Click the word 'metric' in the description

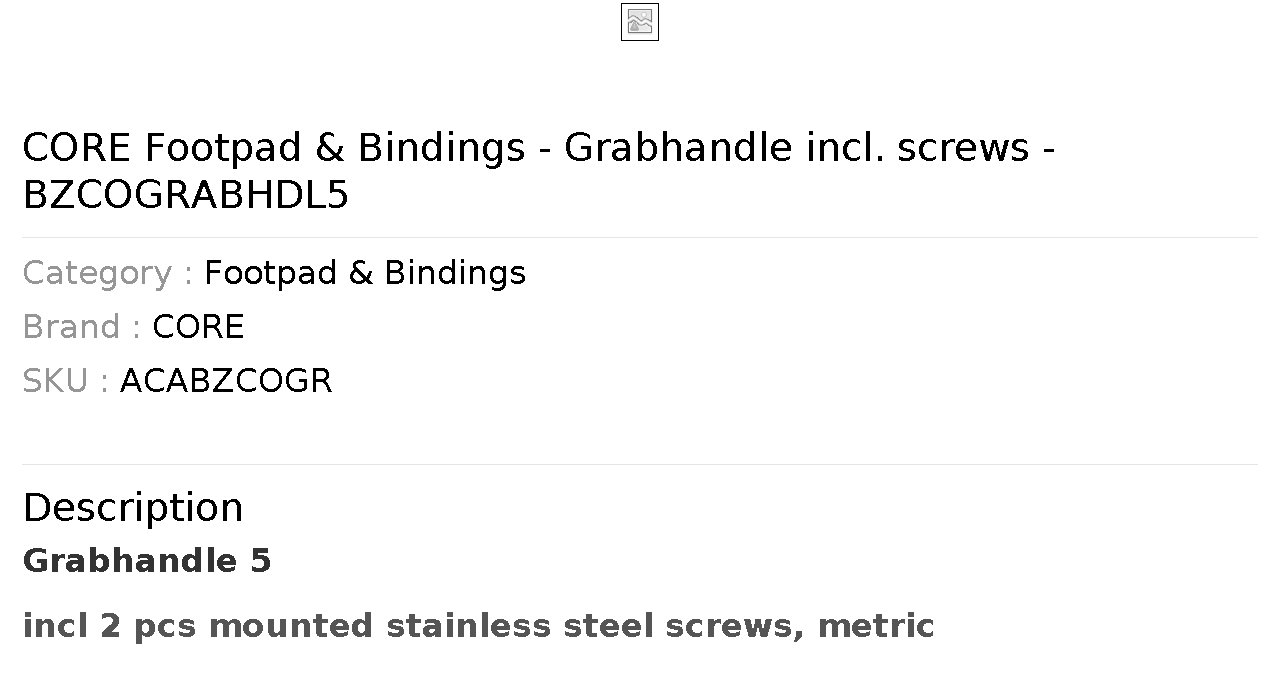click(876, 626)
